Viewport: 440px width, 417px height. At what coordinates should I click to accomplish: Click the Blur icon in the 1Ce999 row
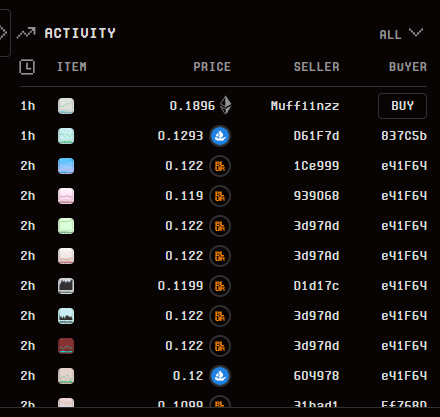point(220,166)
